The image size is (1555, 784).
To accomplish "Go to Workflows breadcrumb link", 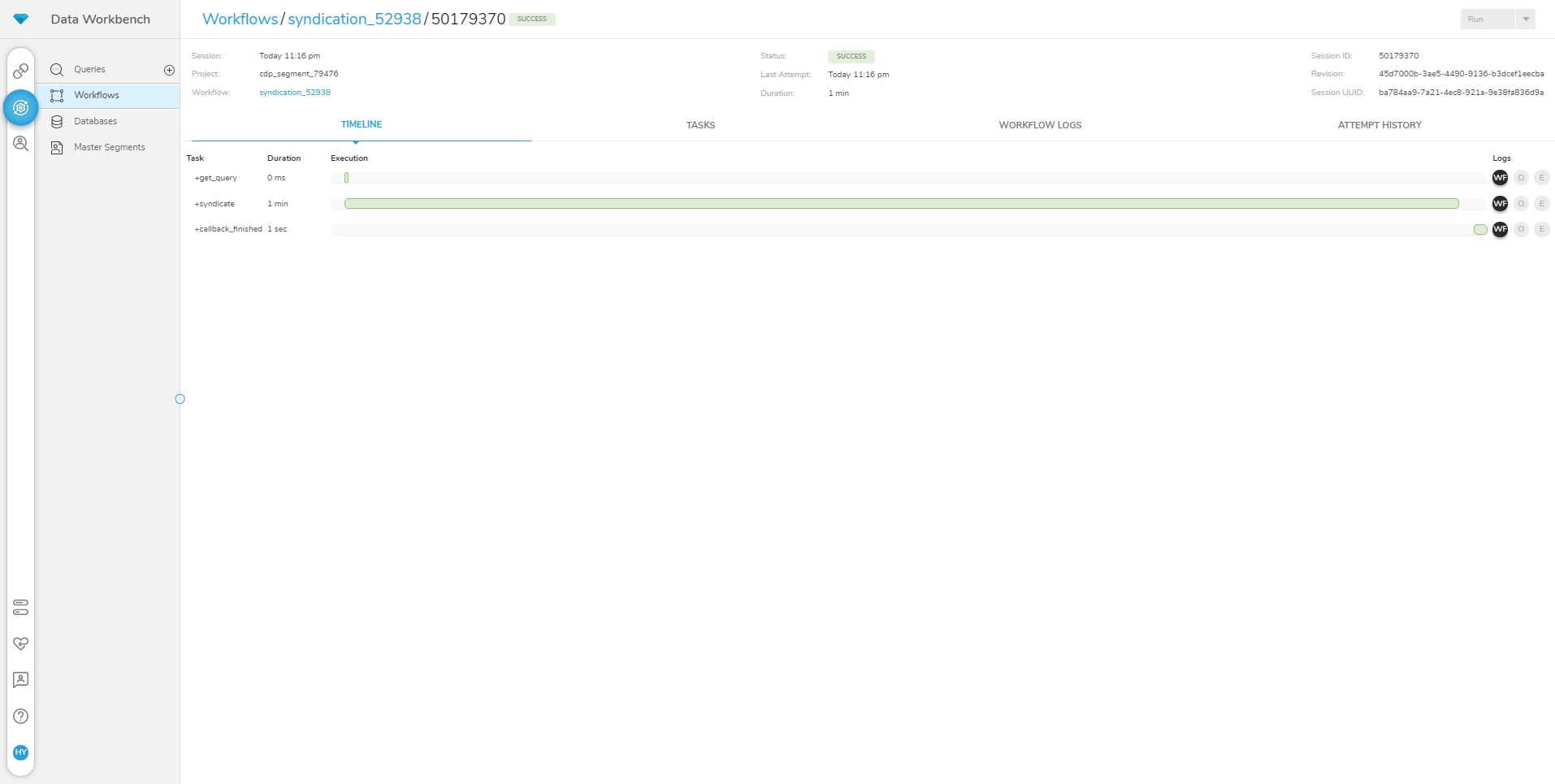I will [x=240, y=19].
